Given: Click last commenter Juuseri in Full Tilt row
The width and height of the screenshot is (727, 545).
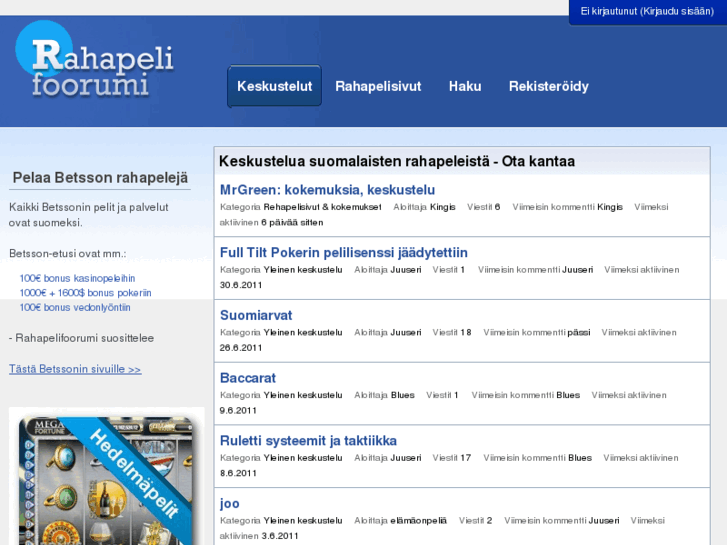Looking at the screenshot, I should [x=578, y=269].
